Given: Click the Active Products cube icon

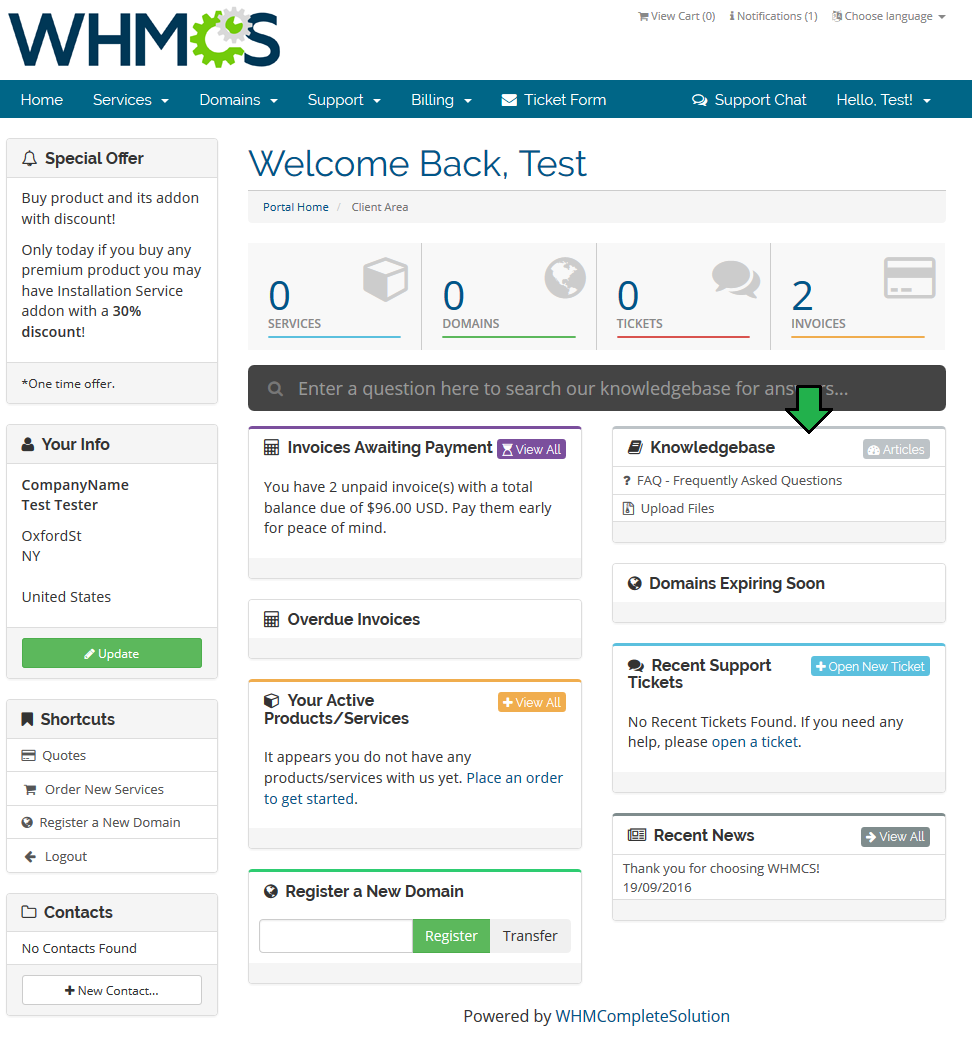Looking at the screenshot, I should click(272, 700).
